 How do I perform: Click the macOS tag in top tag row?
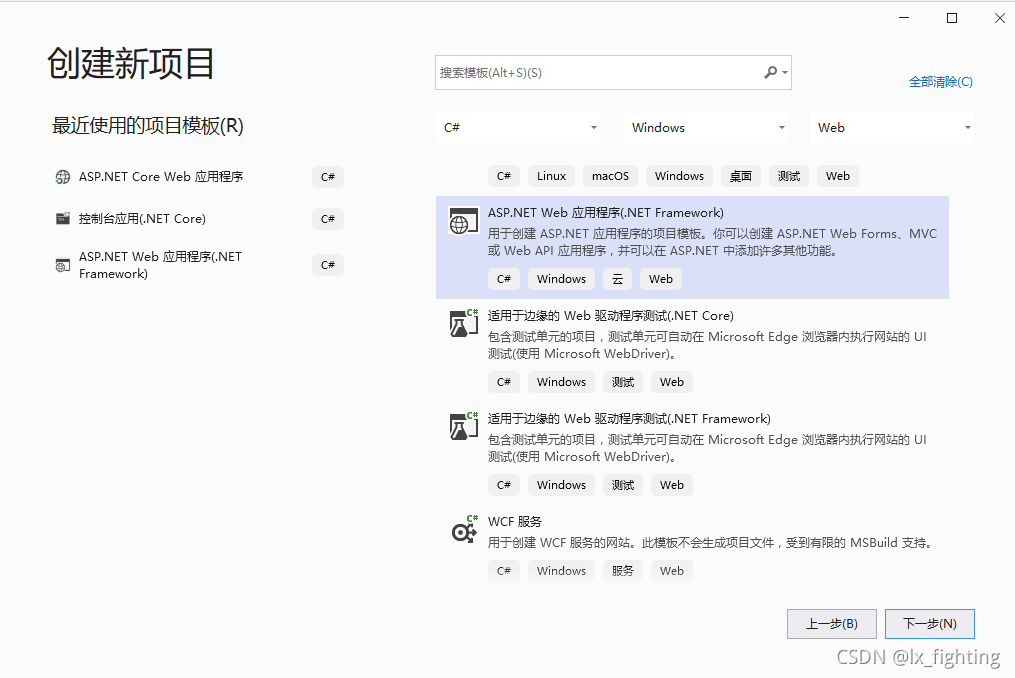click(x=610, y=176)
